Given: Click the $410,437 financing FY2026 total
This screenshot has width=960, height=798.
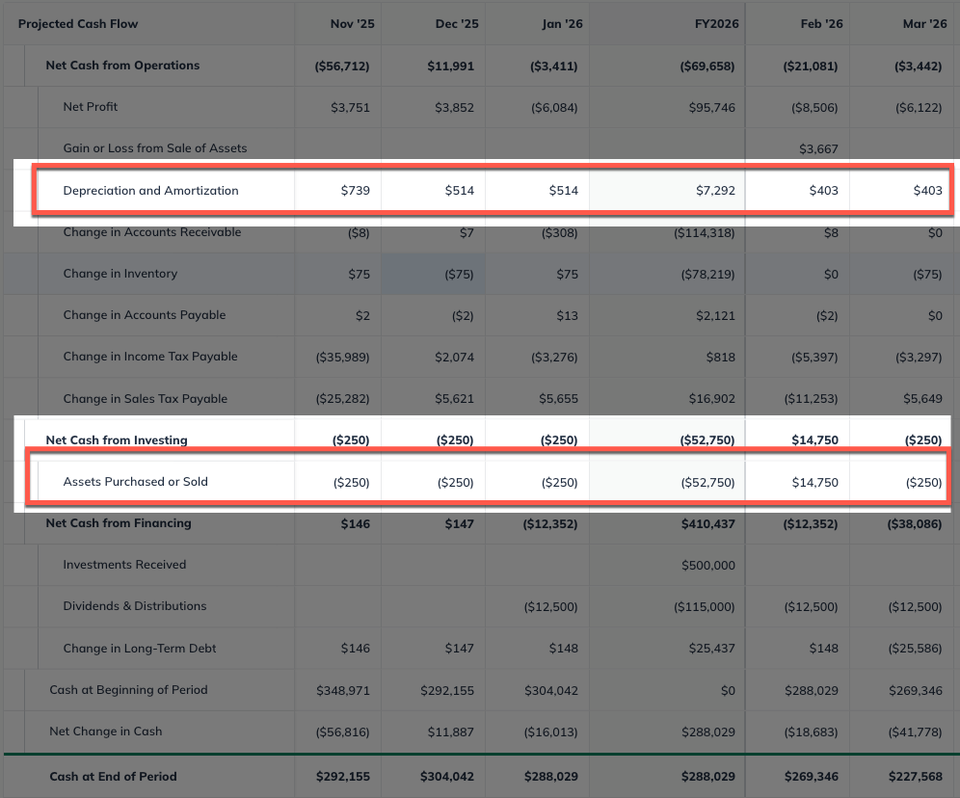Looking at the screenshot, I should click(708, 524).
